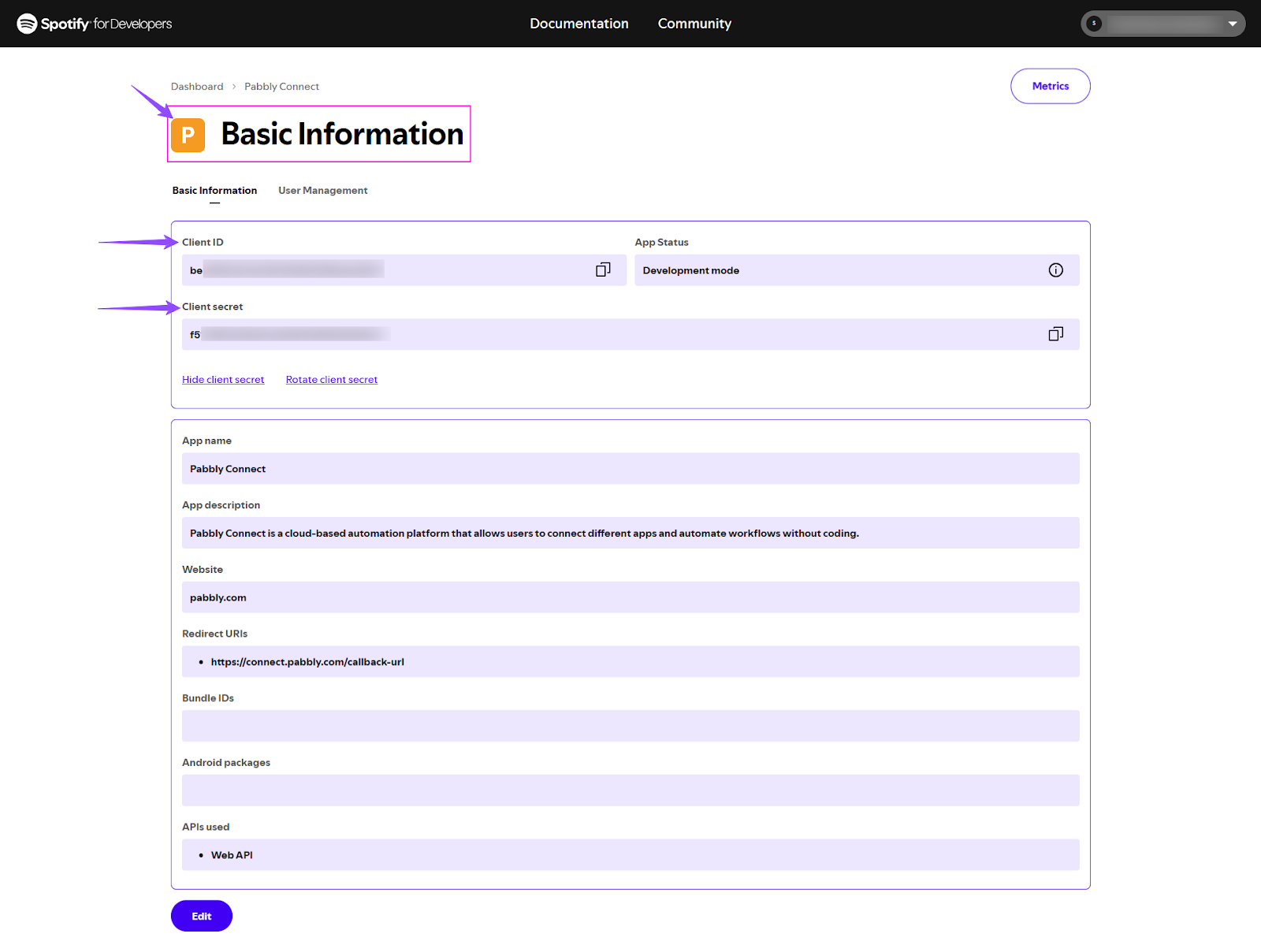Copy the Client secret value

click(1055, 334)
